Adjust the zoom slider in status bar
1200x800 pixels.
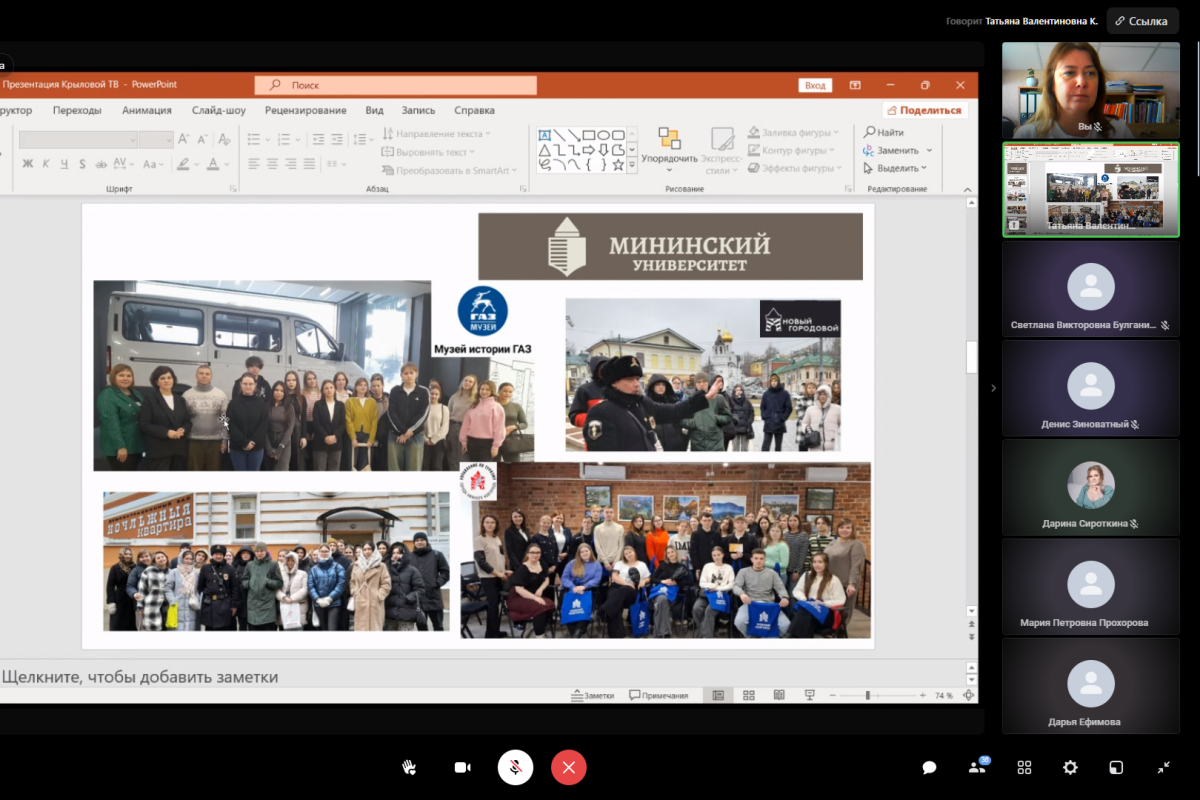[867, 695]
